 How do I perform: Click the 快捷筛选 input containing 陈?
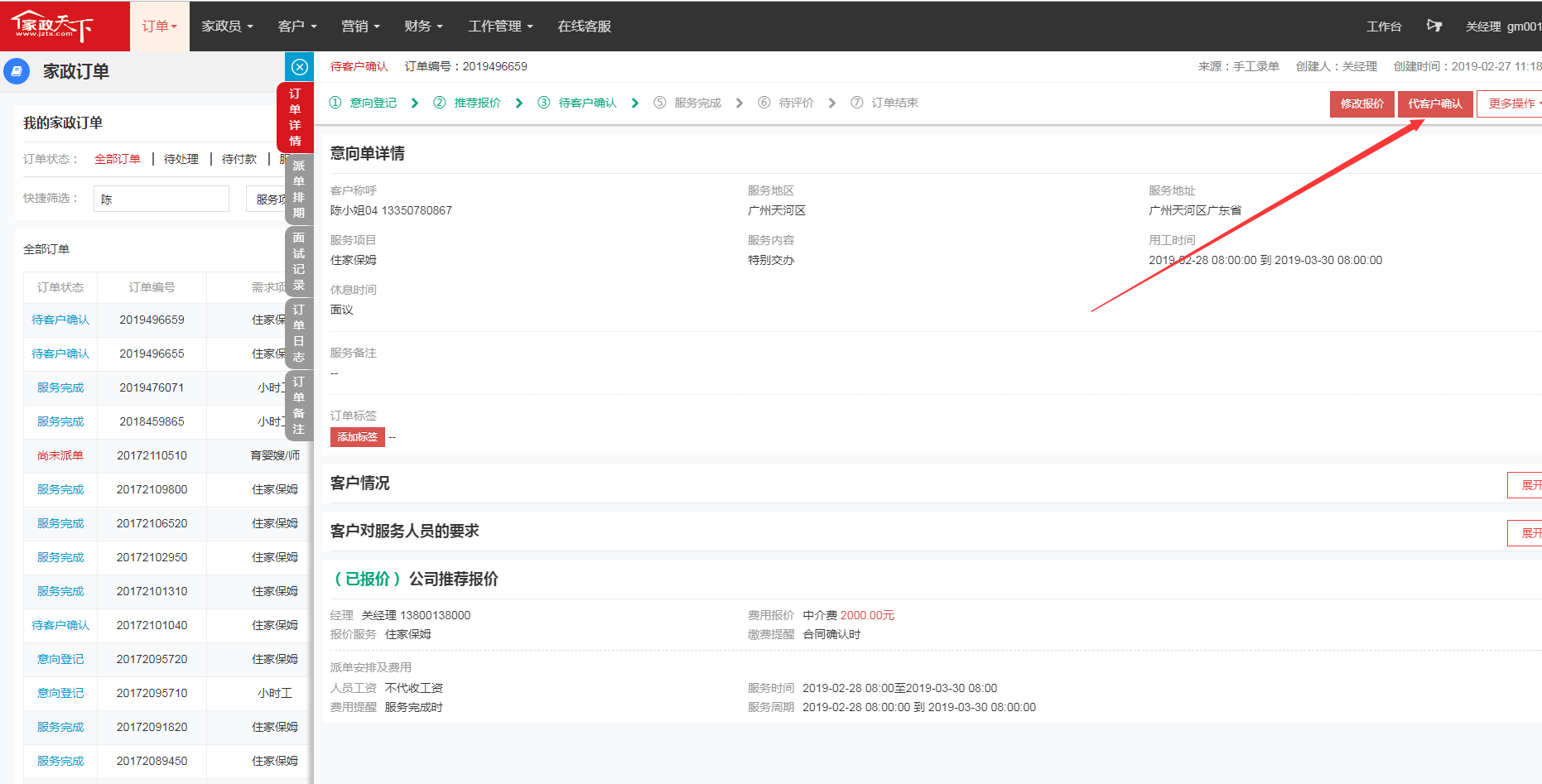tap(161, 199)
